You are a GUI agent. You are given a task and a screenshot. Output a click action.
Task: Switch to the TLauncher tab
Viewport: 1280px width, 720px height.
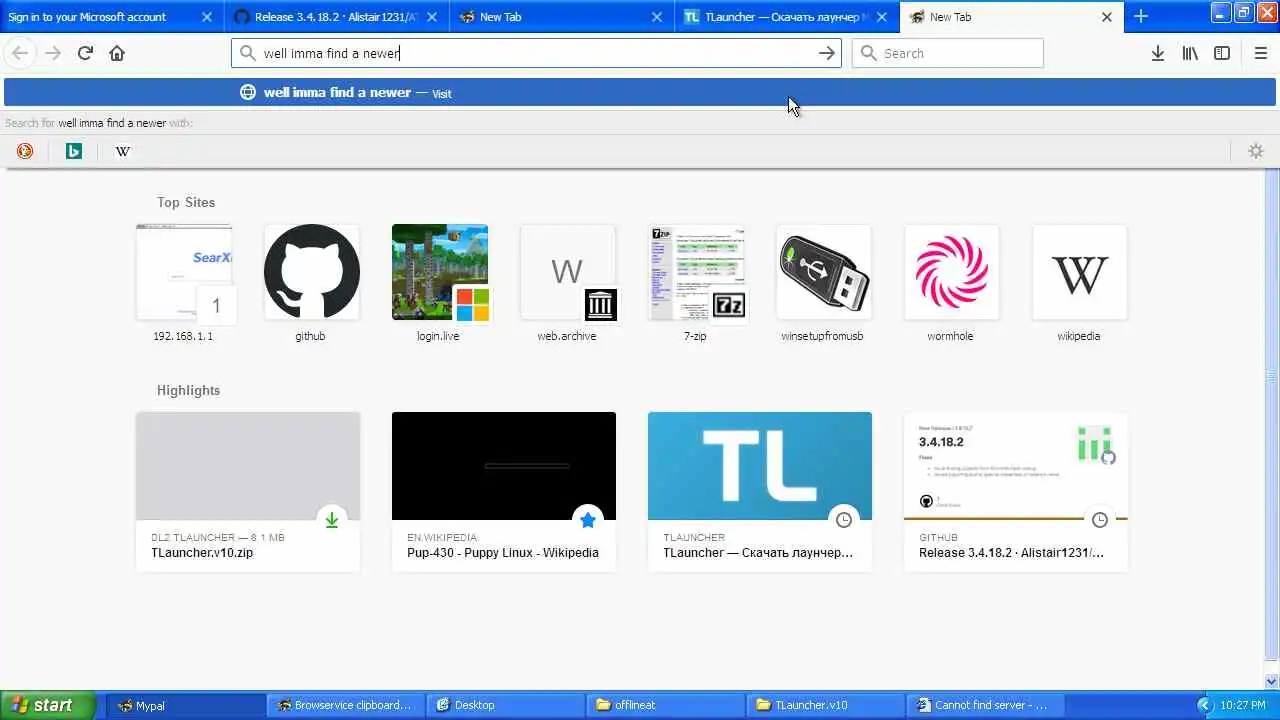click(787, 17)
